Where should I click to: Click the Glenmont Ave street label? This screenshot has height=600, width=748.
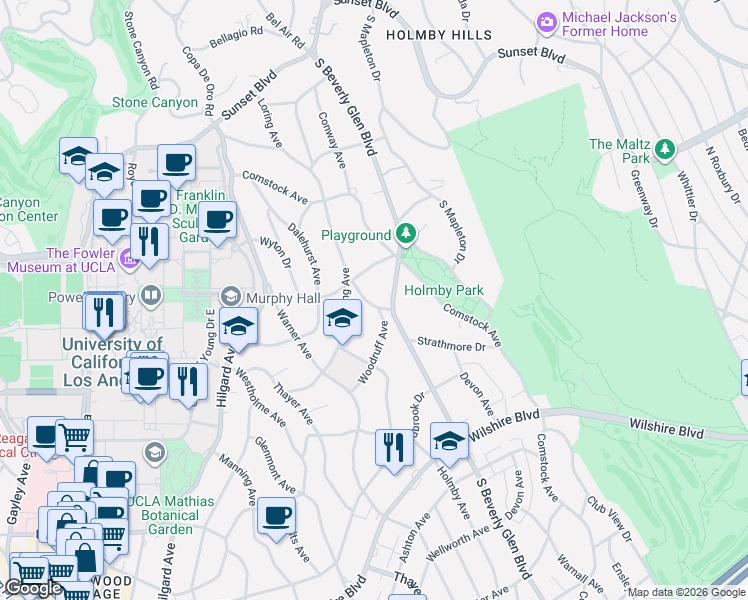(275, 465)
